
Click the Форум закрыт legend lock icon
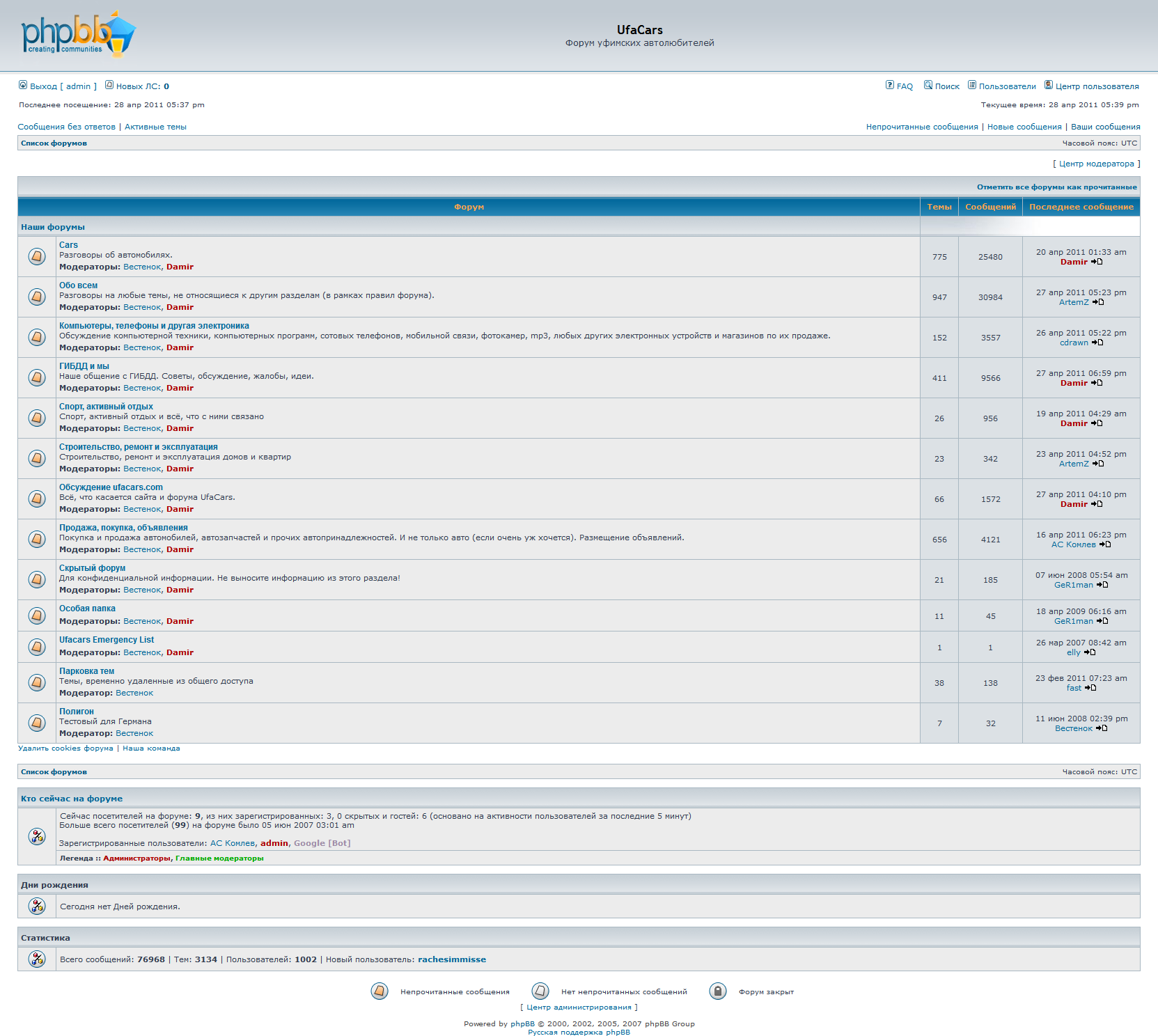(718, 991)
